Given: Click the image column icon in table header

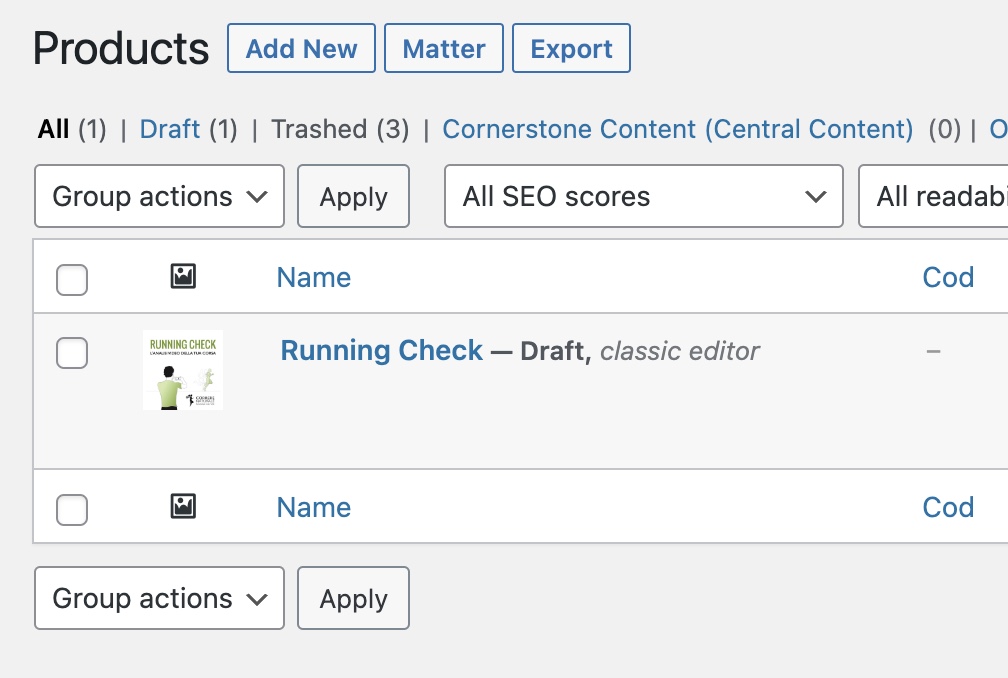Looking at the screenshot, I should tap(183, 277).
